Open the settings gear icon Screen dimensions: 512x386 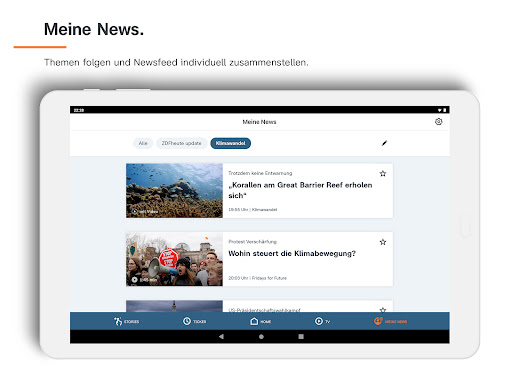438,122
